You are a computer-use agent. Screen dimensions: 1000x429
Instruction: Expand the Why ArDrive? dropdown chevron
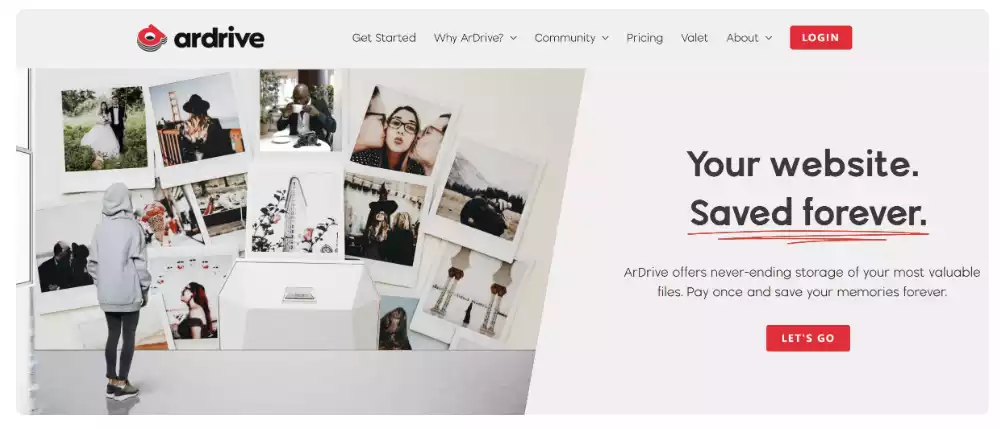[x=513, y=38]
